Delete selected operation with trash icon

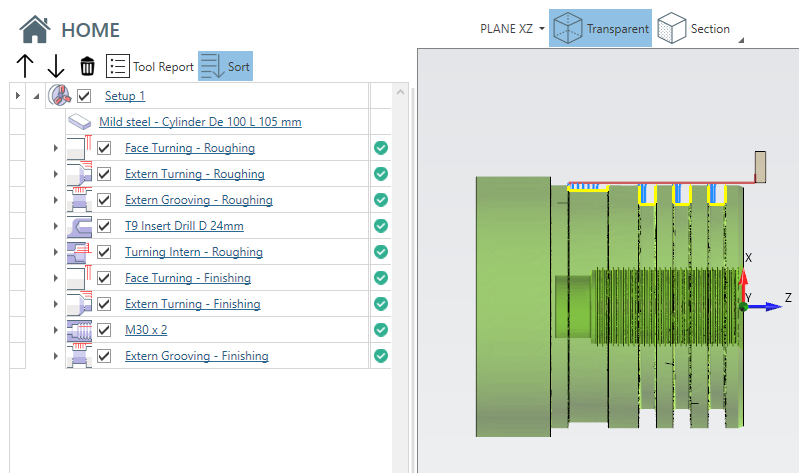[x=88, y=67]
